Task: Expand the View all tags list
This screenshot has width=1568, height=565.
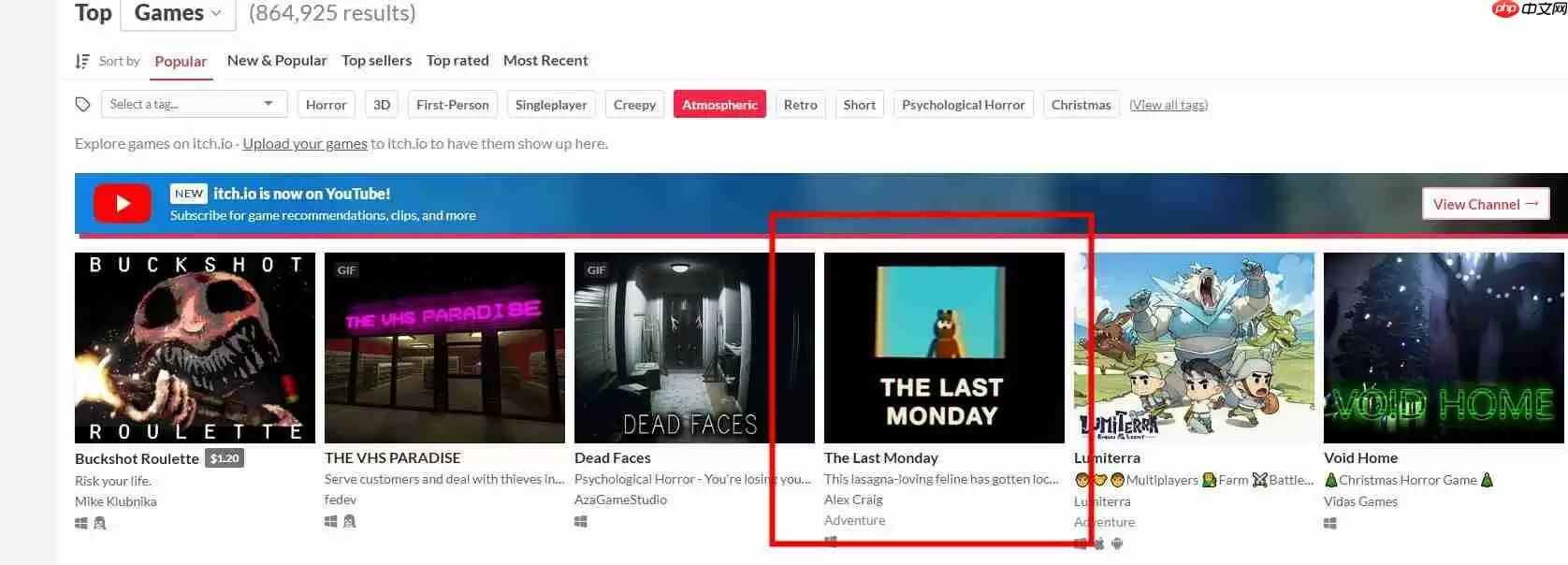Action: tap(1168, 105)
